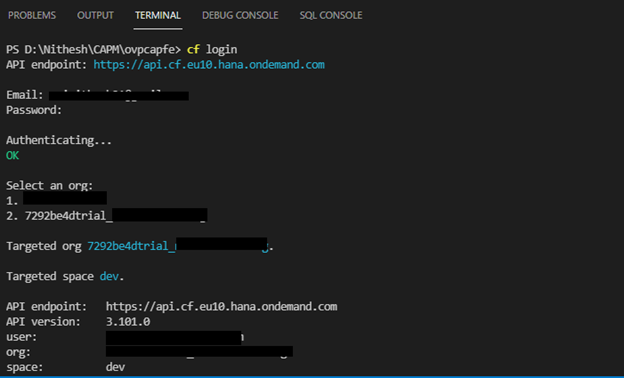Select the TERMINAL tab
This screenshot has height=378, width=624.
tap(158, 15)
